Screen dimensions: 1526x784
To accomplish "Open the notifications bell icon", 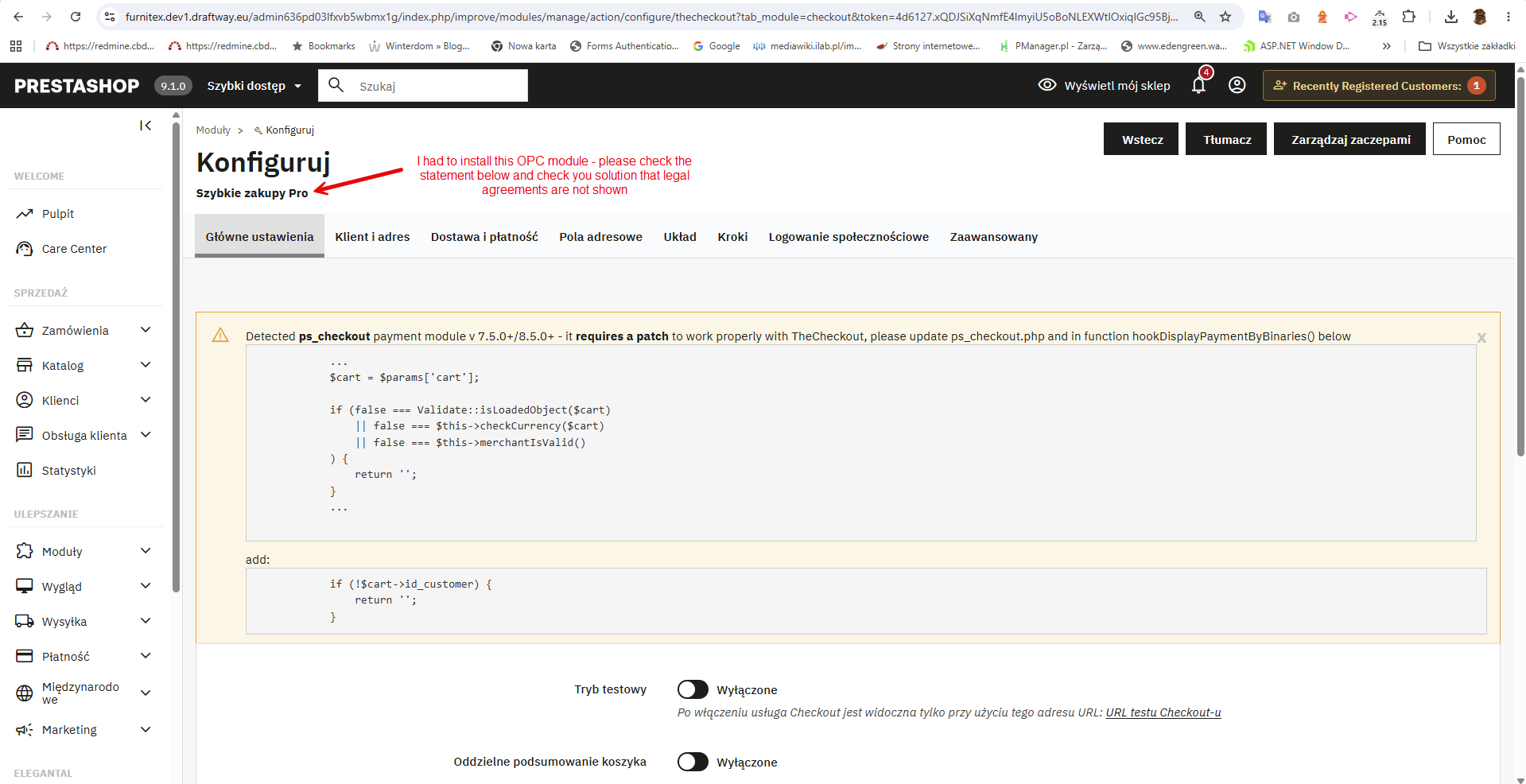I will [1198, 86].
